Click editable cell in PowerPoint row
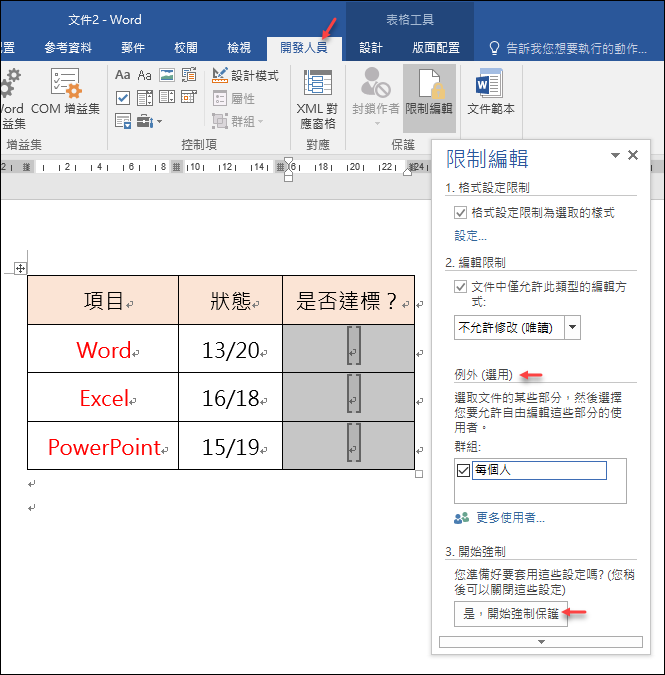 click(x=348, y=446)
